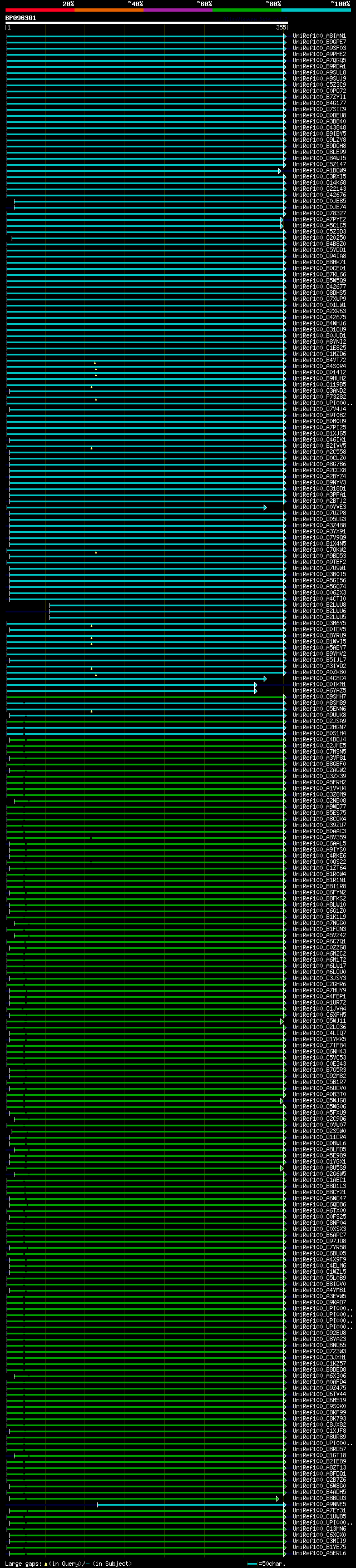Select label UniRef100_B9IBY5

pyautogui.click(x=319, y=133)
